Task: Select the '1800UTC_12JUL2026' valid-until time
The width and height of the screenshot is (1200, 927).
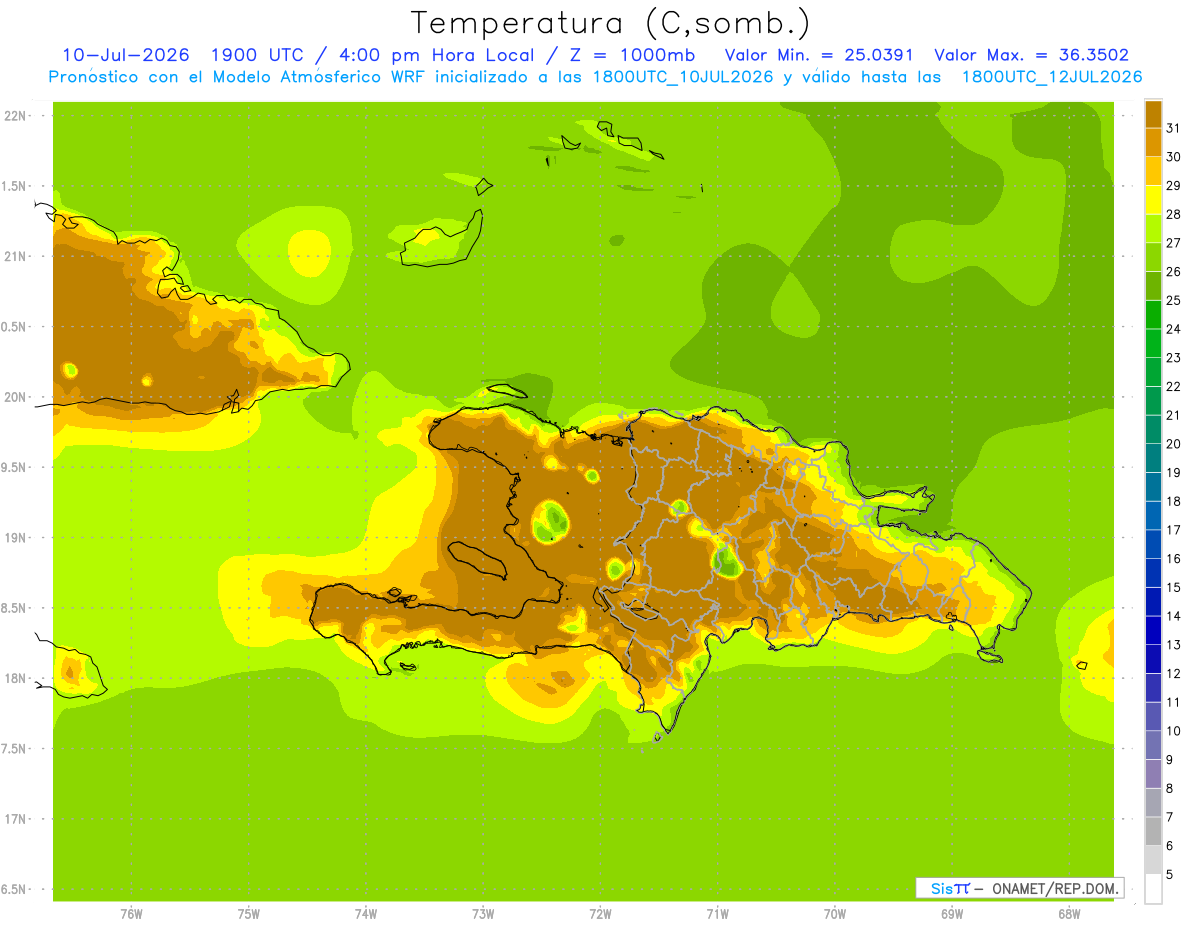Action: pyautogui.click(x=1052, y=77)
